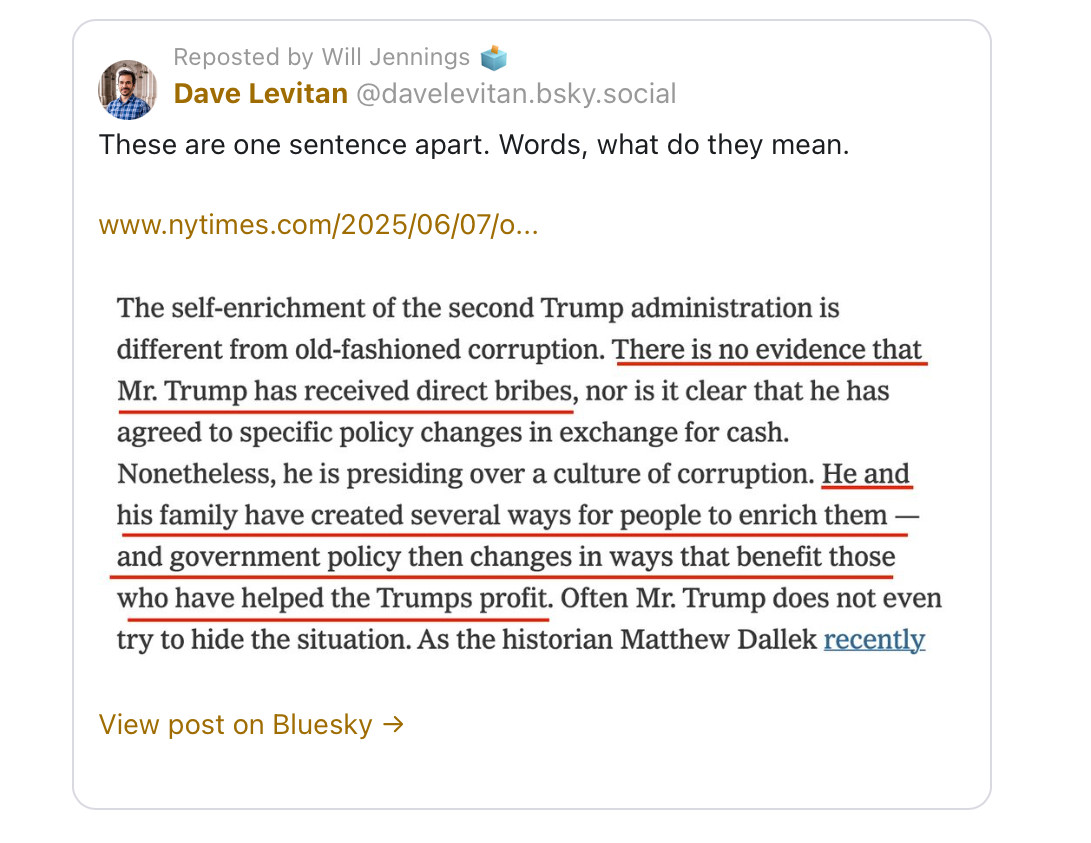Click the @davelevitan.bsky.social handle
The width and height of the screenshot is (1091, 843).
pos(516,94)
